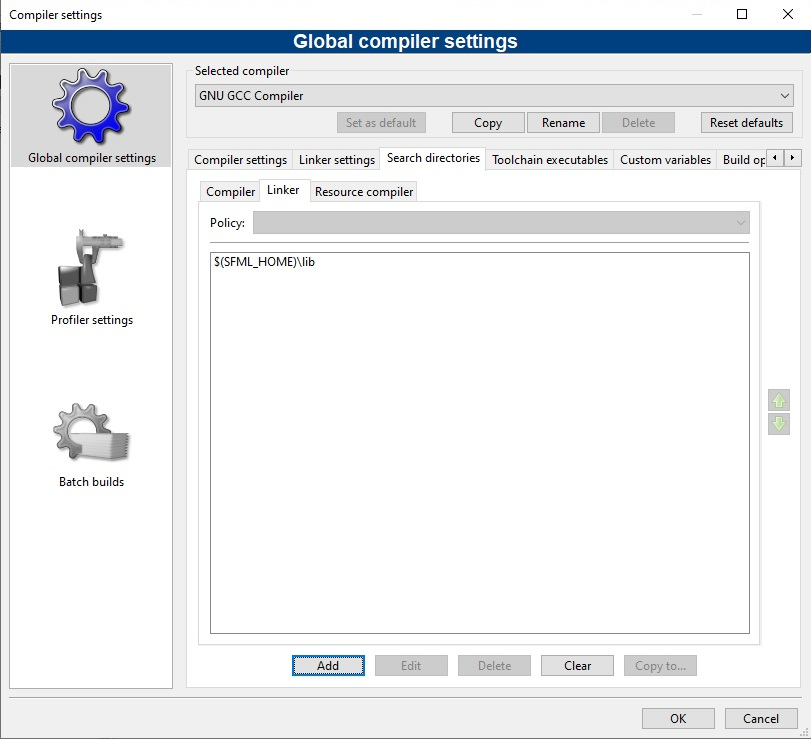Select the Resource compiler sub-tab
The image size is (811, 739).
click(363, 192)
